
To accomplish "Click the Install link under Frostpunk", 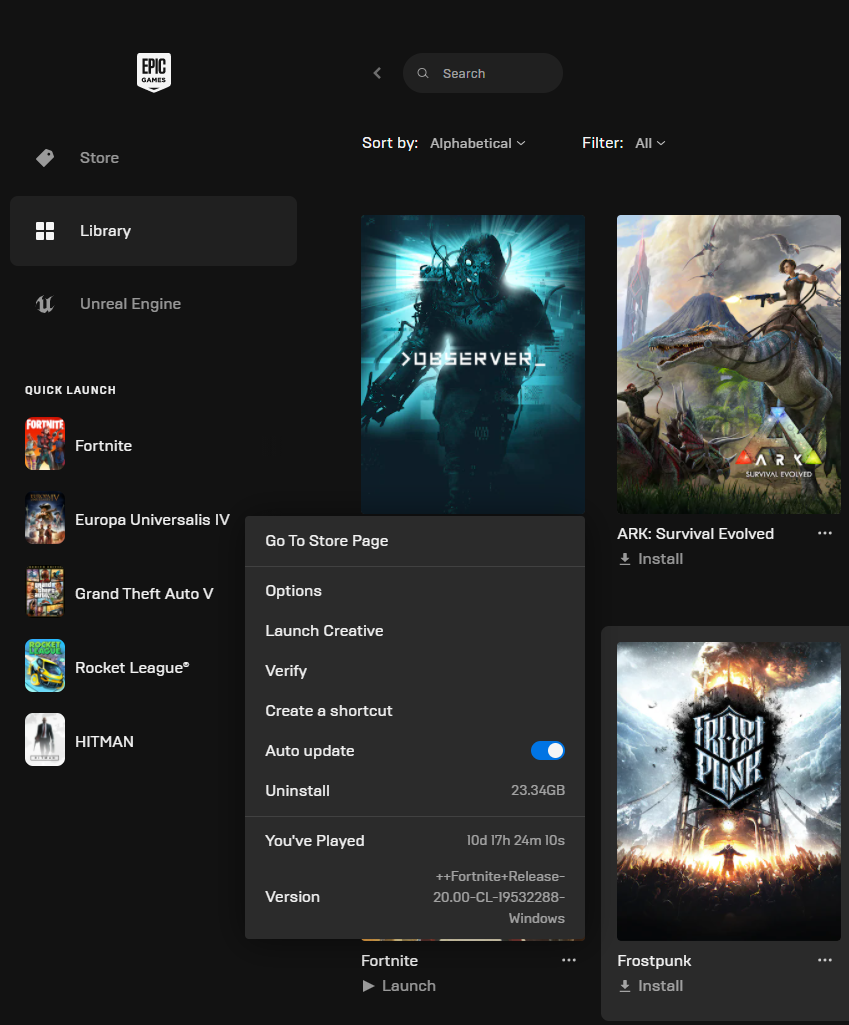I will click(660, 986).
